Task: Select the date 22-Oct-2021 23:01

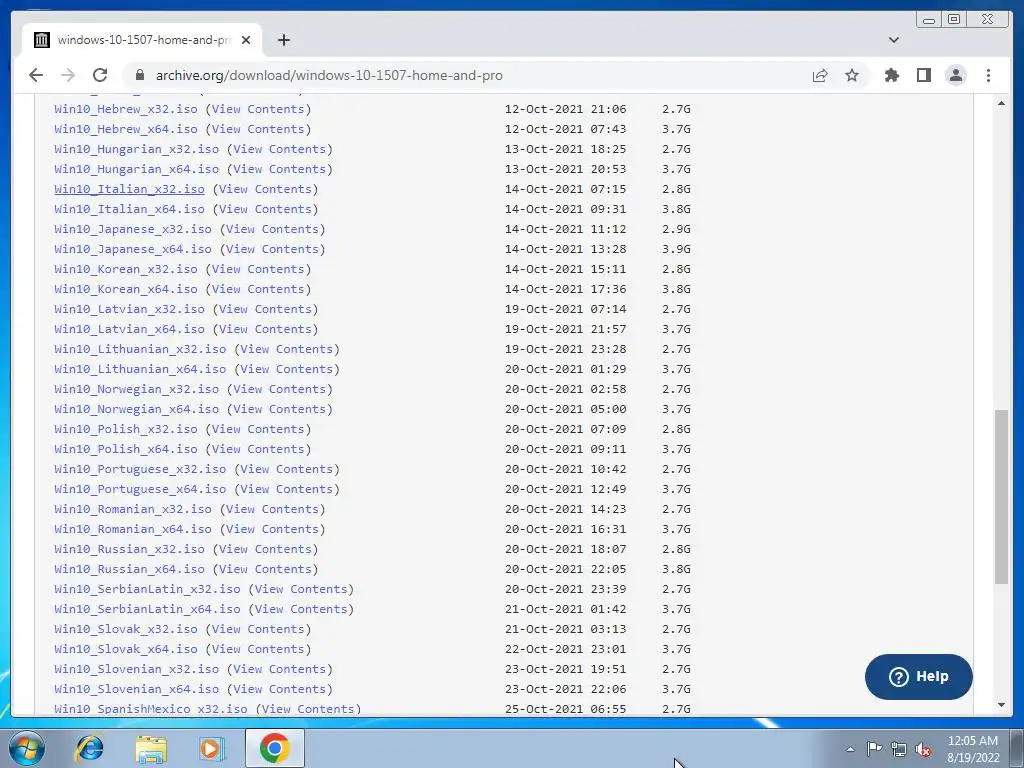Action: (566, 649)
